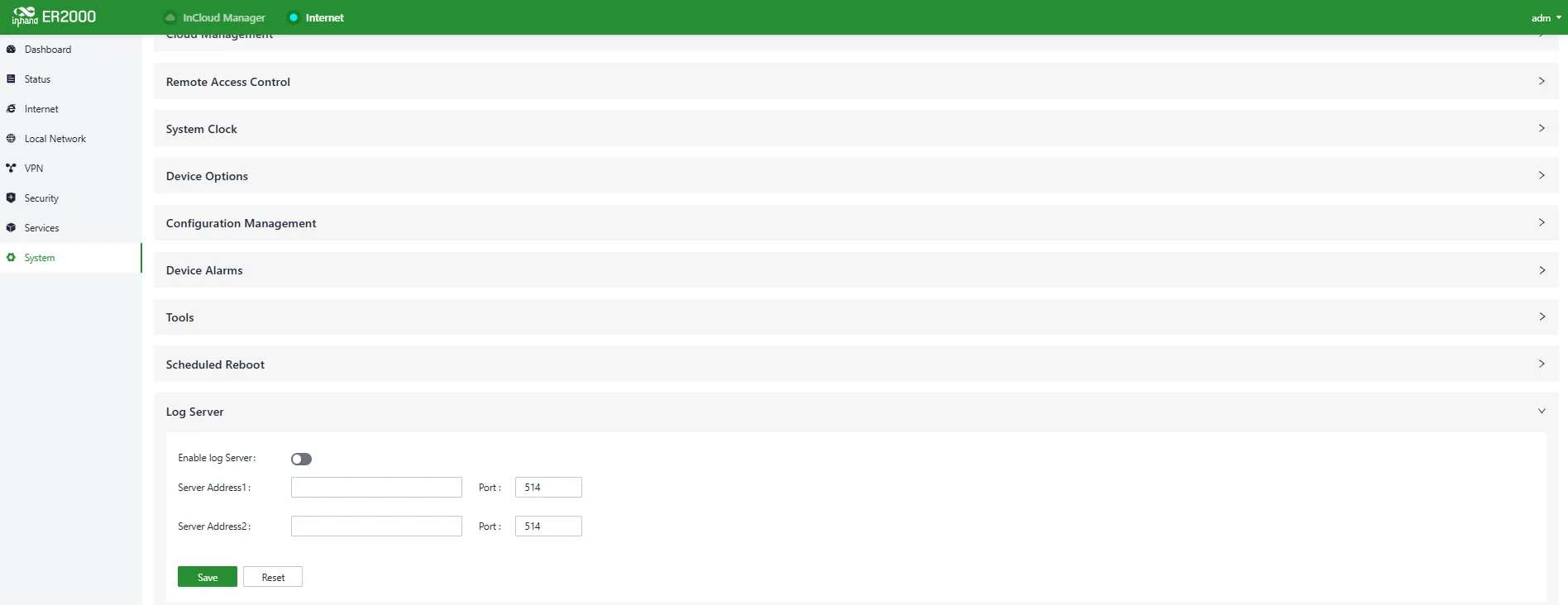Expand the Tools section chevron

click(1542, 317)
